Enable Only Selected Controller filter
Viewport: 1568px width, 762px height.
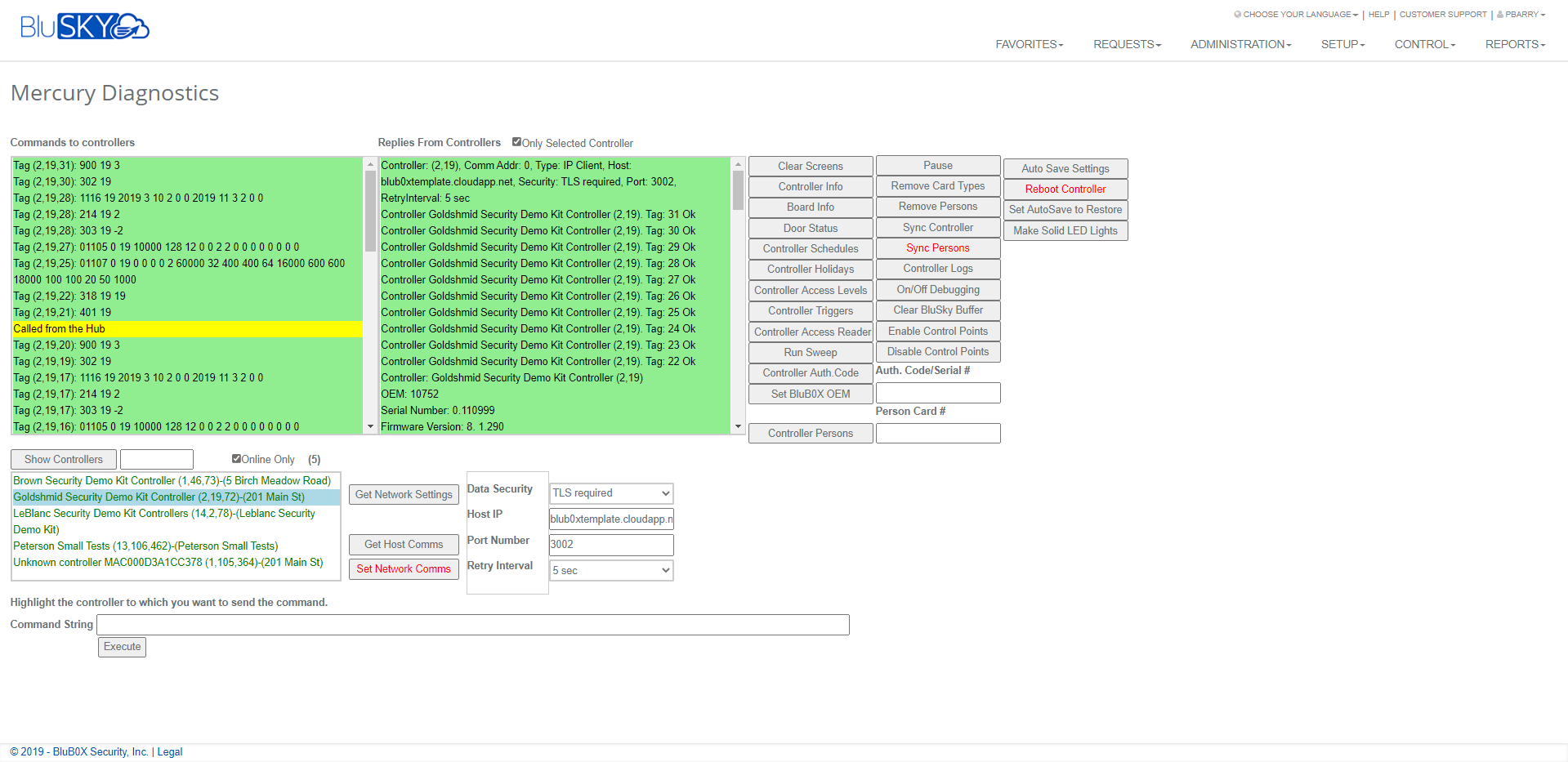tap(516, 140)
